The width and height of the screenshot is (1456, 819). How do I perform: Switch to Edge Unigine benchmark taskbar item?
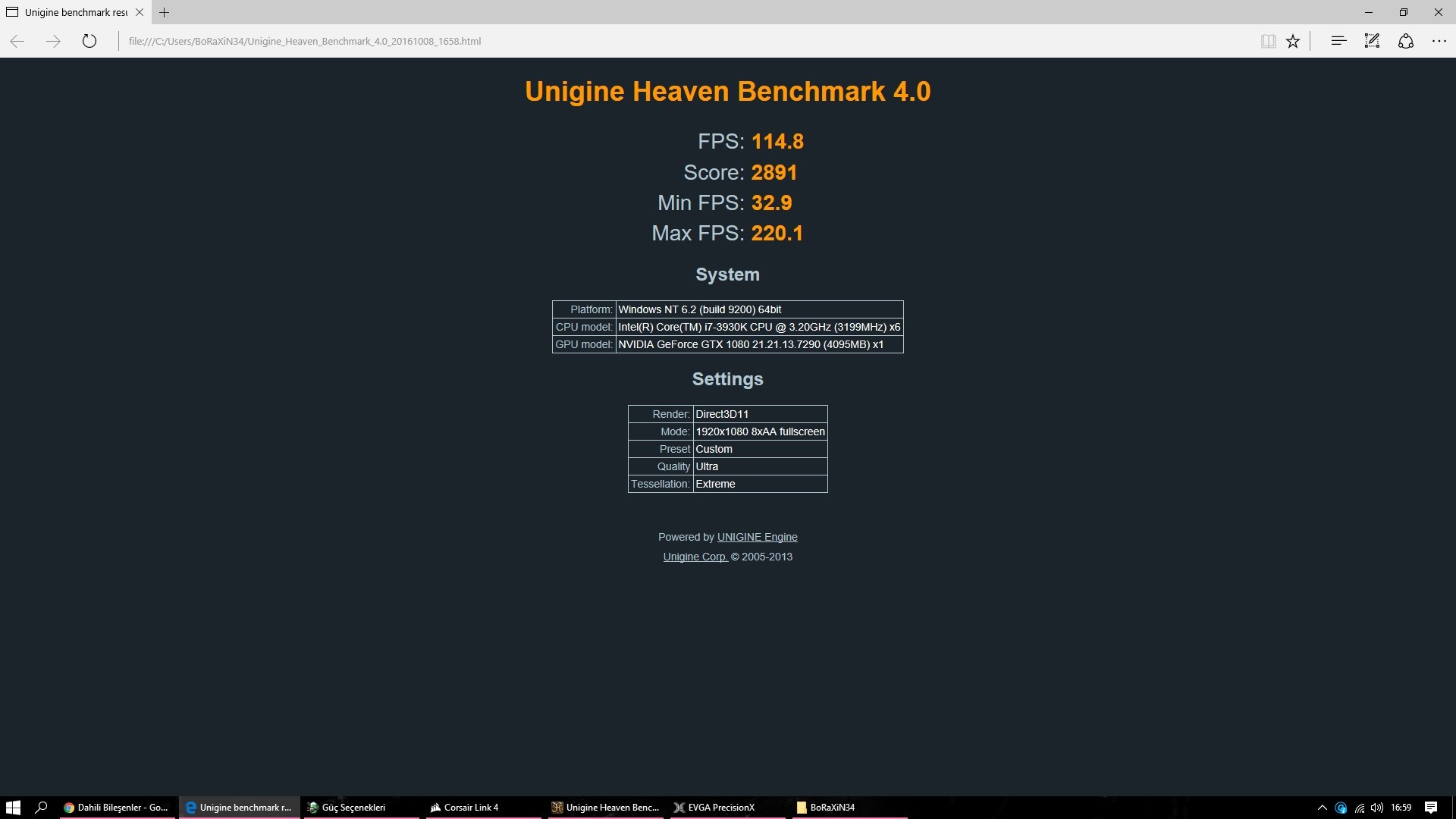pyautogui.click(x=240, y=808)
